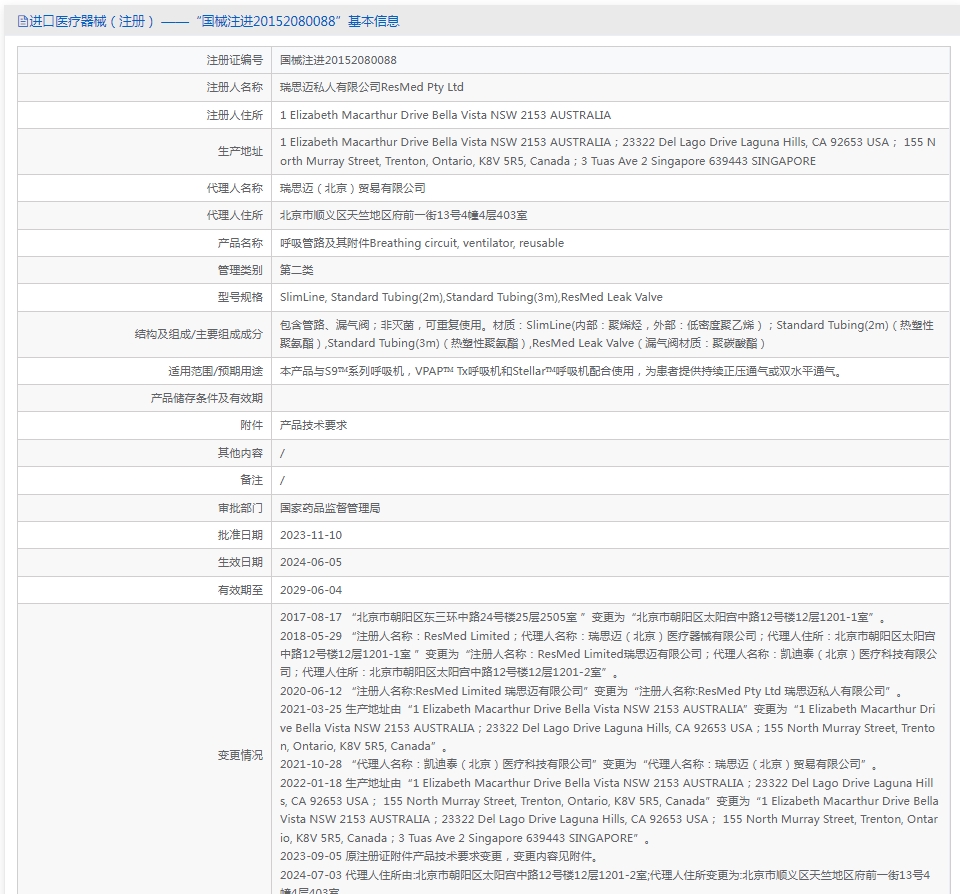Select the 2022-01-18 生产地址 change record

(x=609, y=810)
